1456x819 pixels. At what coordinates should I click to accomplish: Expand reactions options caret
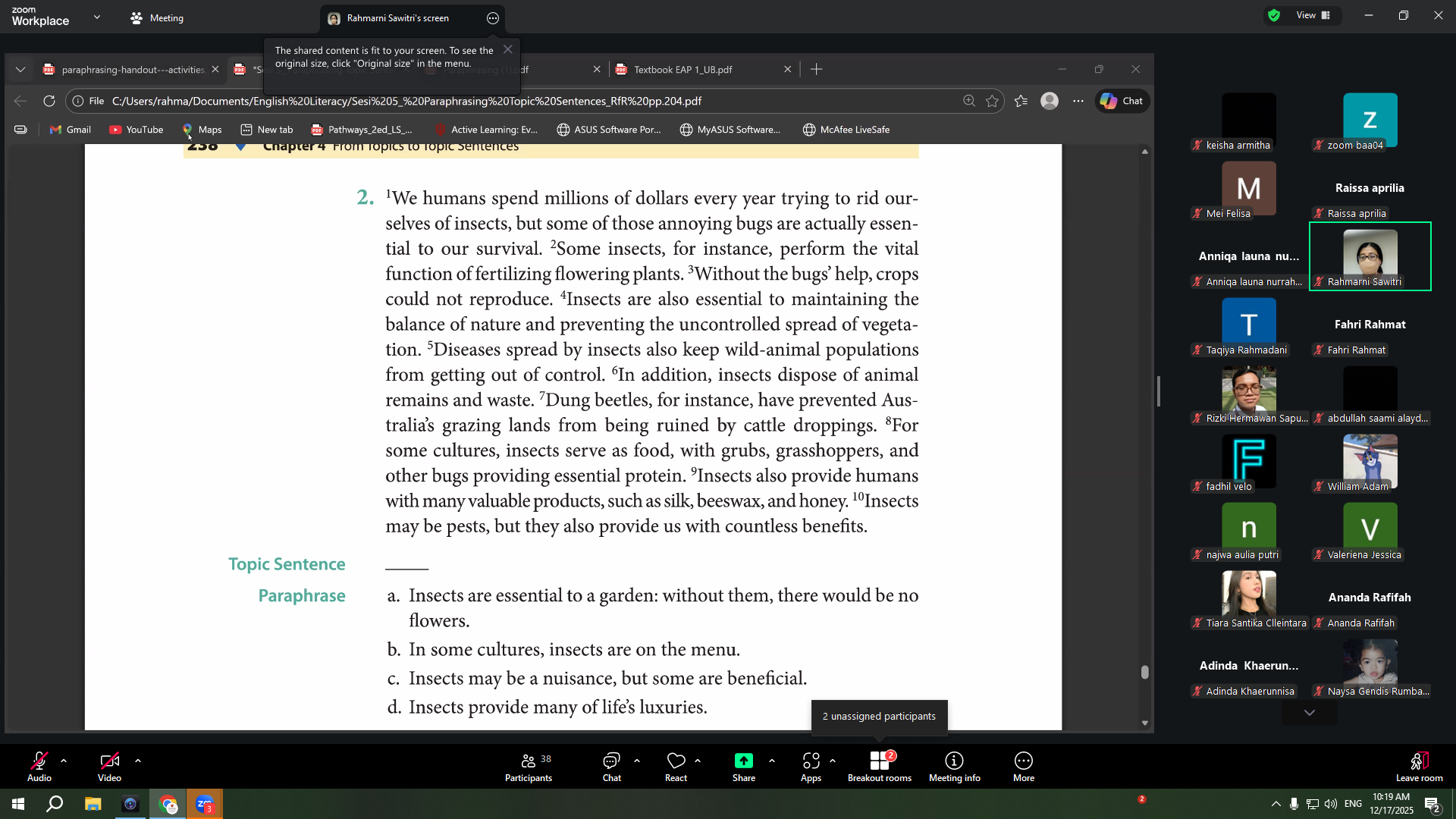pos(698,760)
